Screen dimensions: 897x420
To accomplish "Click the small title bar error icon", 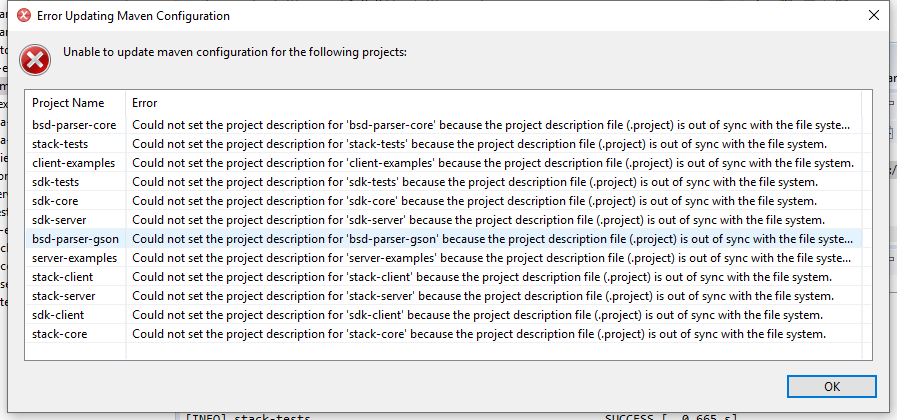I will pyautogui.click(x=25, y=16).
